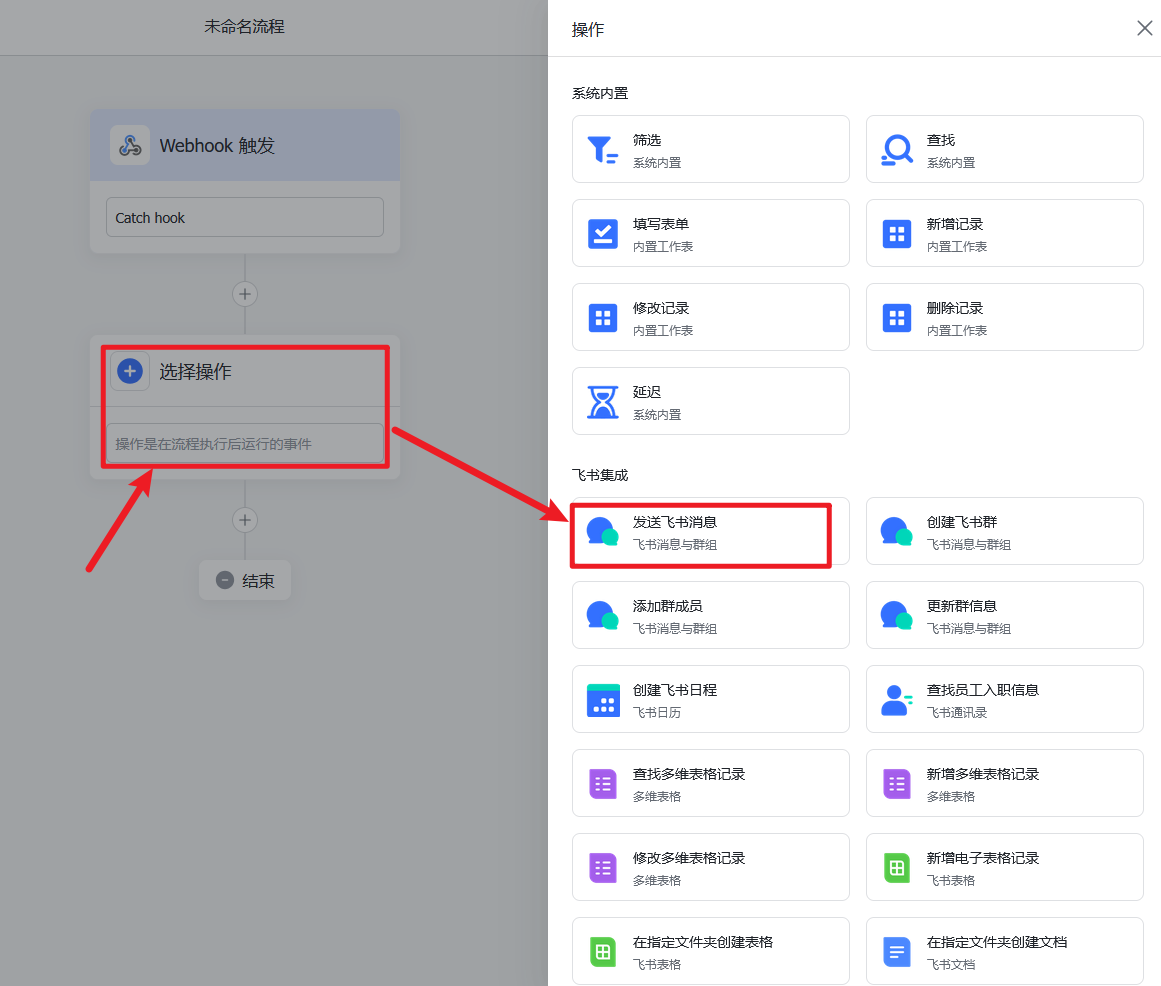Click the 结束 label
Viewport: 1161px width, 986px height.
pos(258,581)
